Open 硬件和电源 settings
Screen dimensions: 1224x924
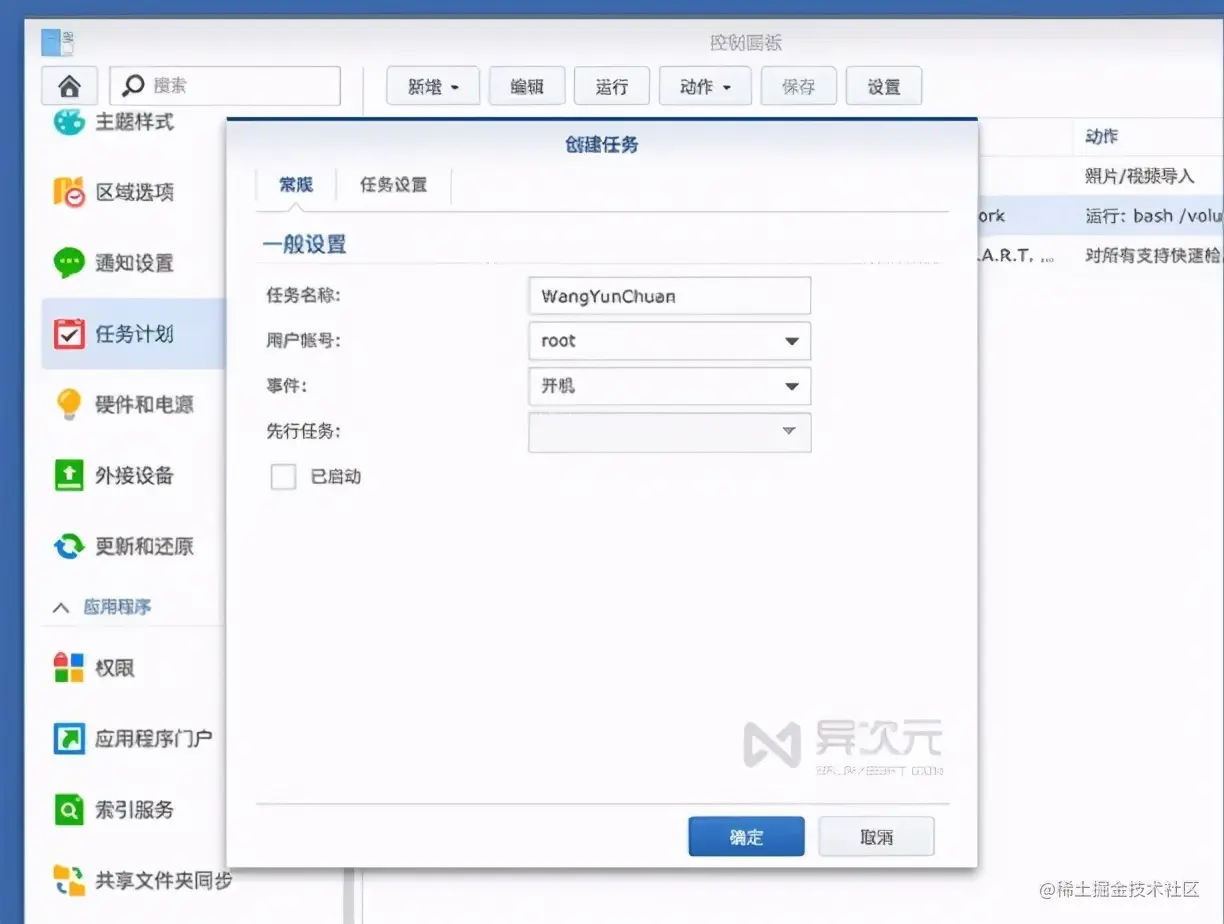click(x=123, y=404)
